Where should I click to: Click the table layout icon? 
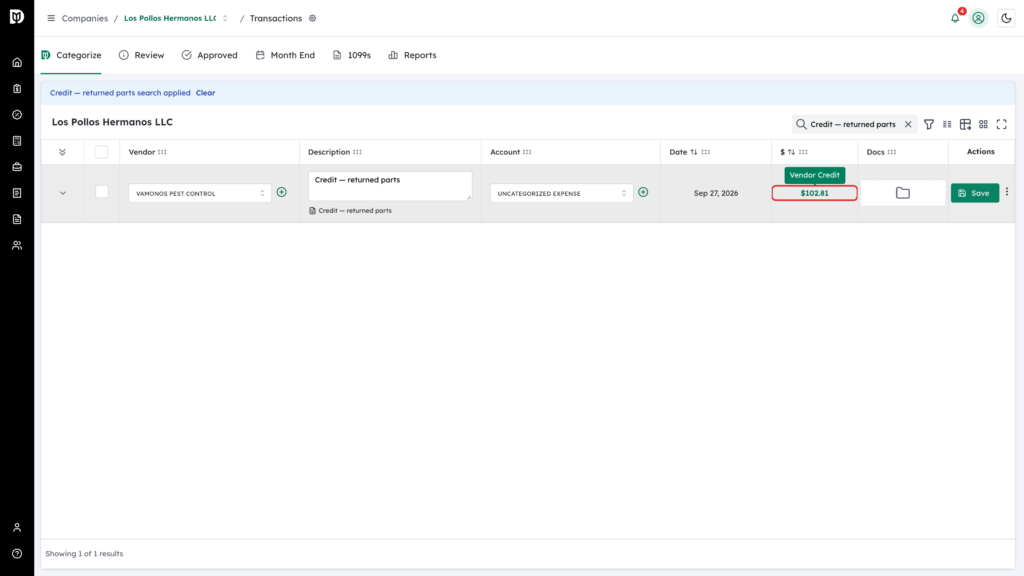965,124
